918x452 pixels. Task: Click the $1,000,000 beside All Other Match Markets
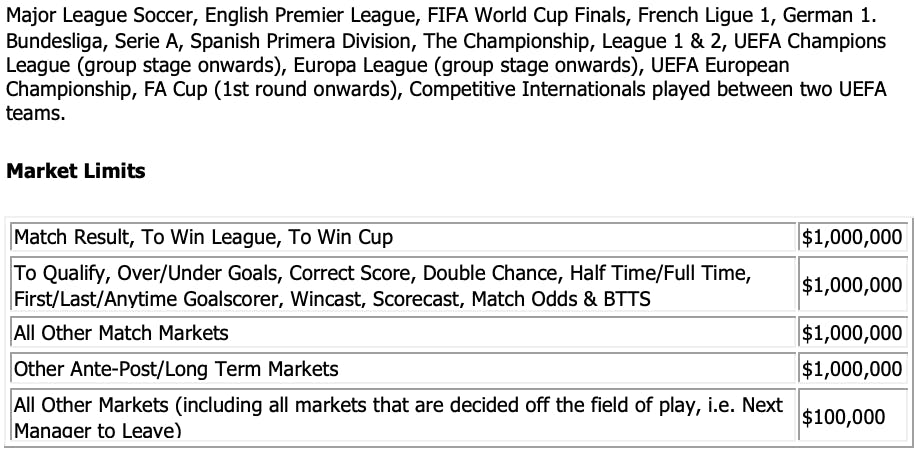852,333
